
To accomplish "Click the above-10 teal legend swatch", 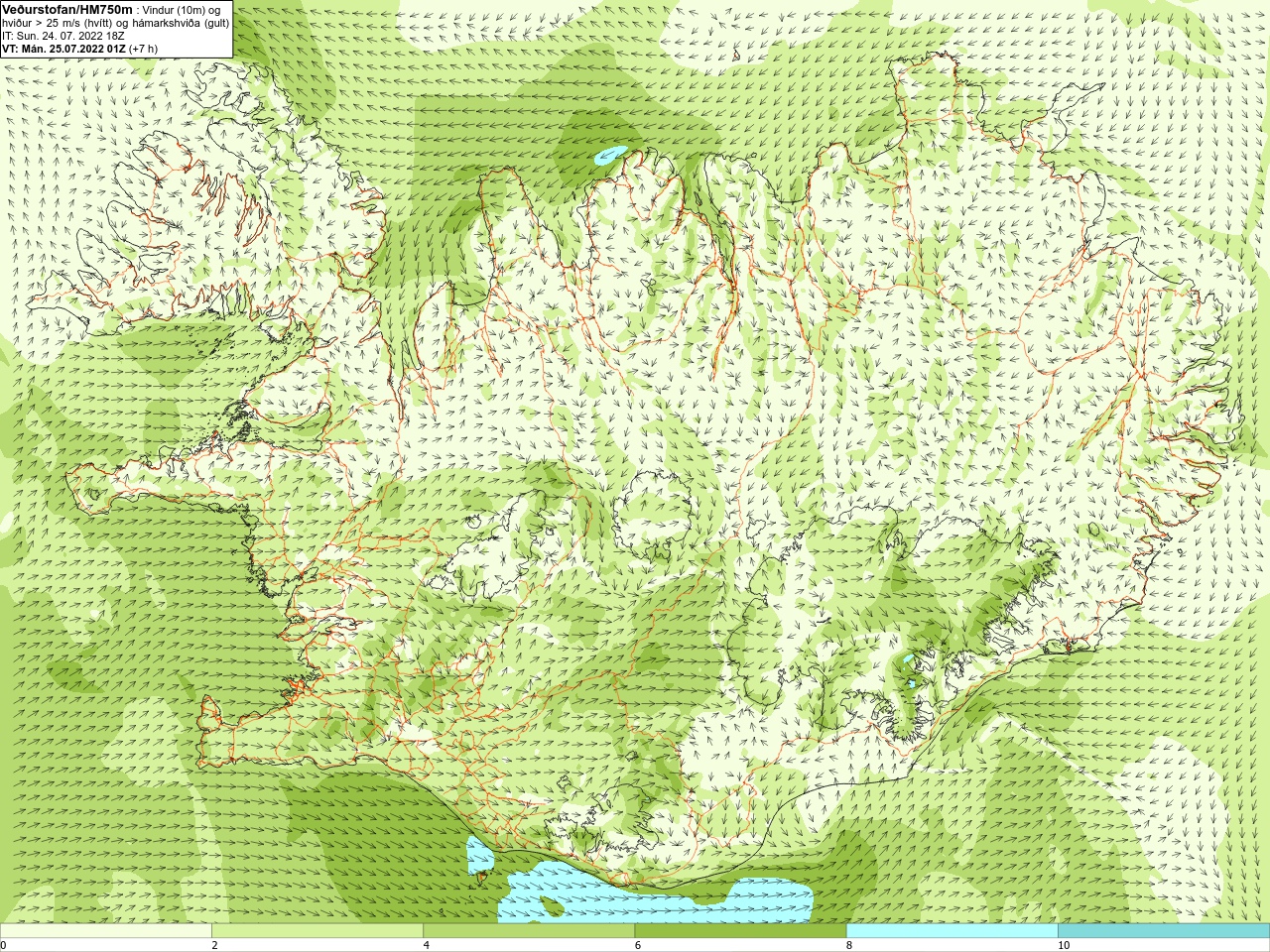I will coord(1163,931).
